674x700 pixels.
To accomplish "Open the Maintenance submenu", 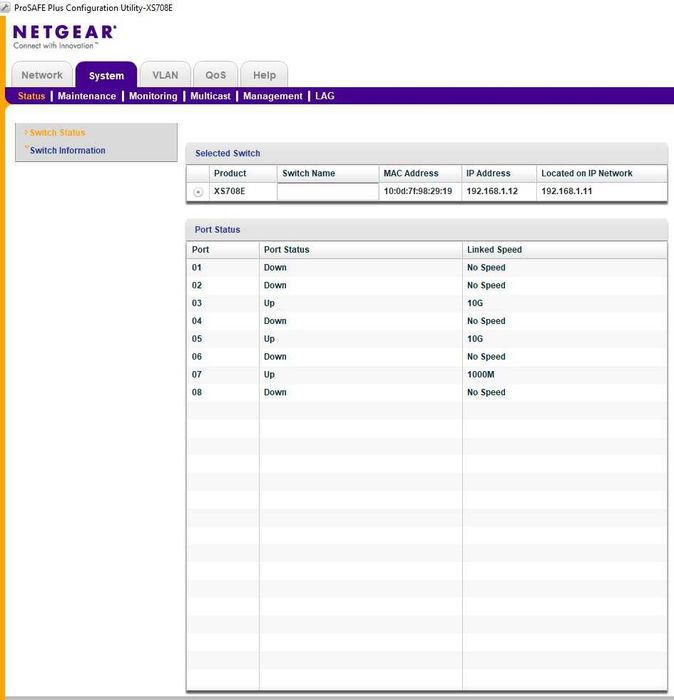I will click(87, 96).
